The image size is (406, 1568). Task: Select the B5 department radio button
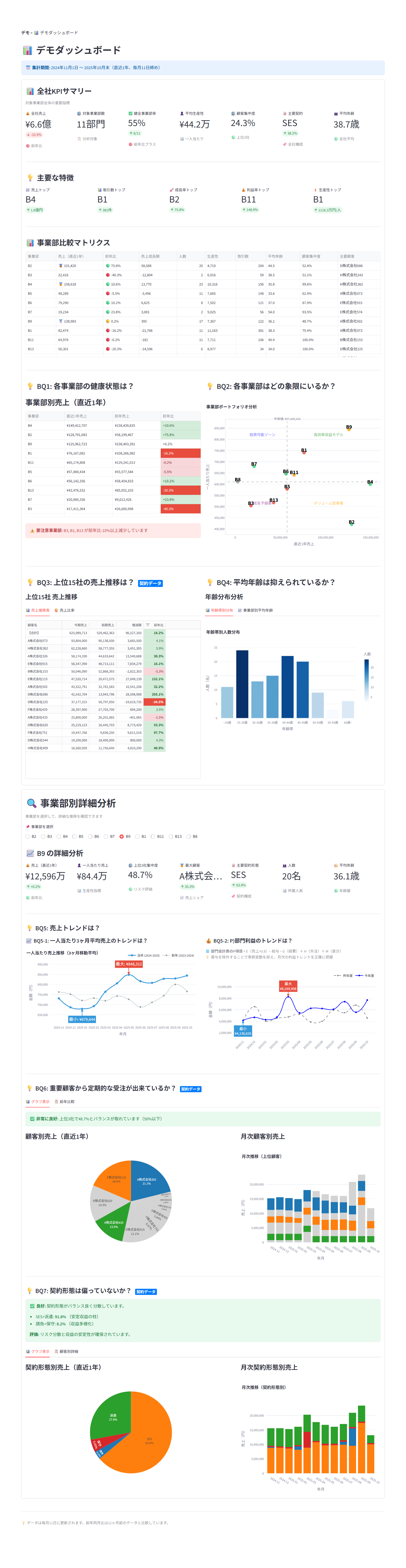pyautogui.click(x=74, y=837)
